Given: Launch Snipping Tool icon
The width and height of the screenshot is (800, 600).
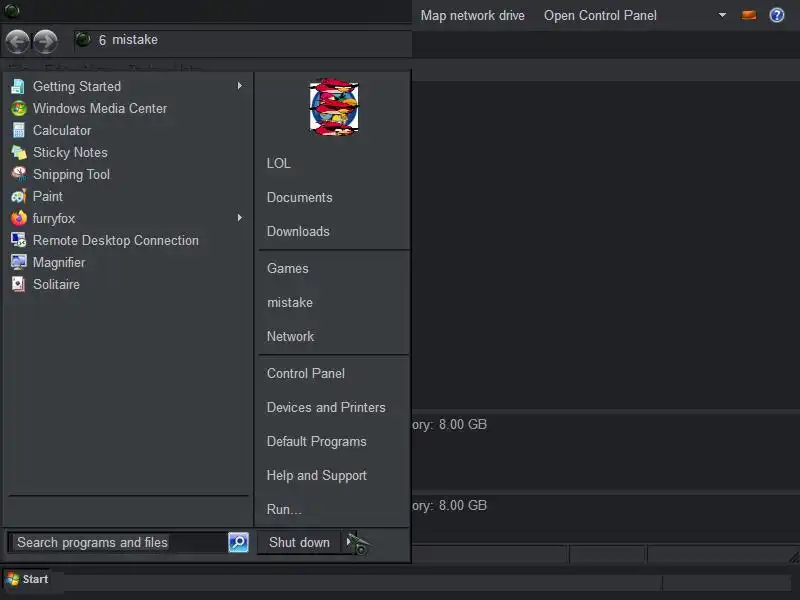Looking at the screenshot, I should [18, 174].
